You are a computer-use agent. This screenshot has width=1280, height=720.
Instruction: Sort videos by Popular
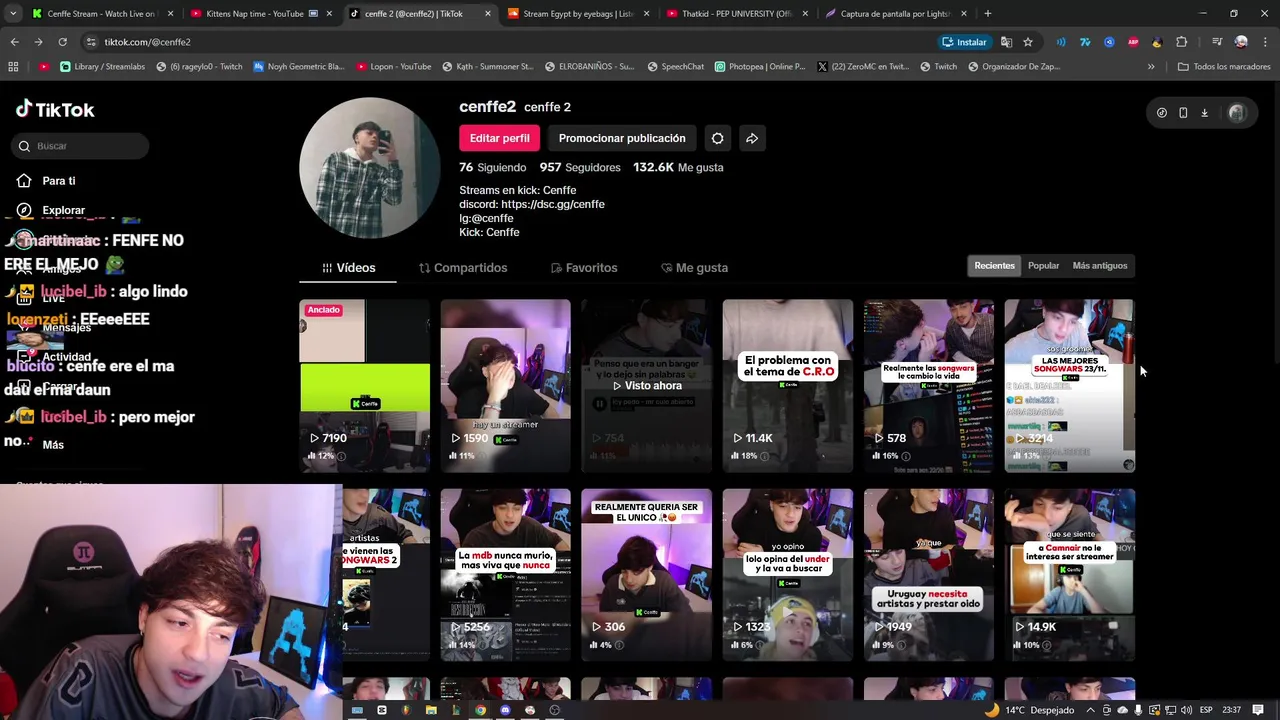pyautogui.click(x=1043, y=266)
